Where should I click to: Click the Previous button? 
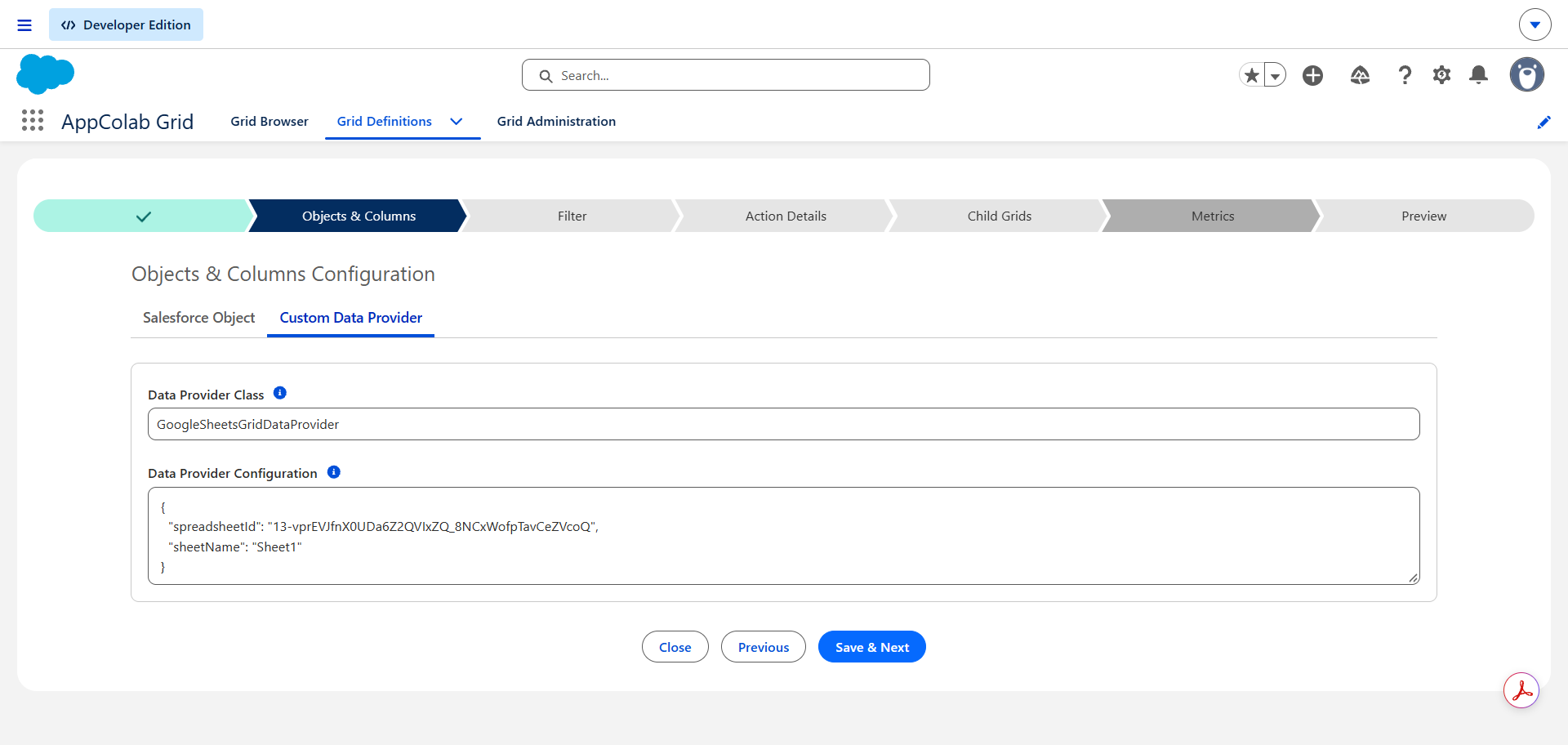pyautogui.click(x=763, y=647)
